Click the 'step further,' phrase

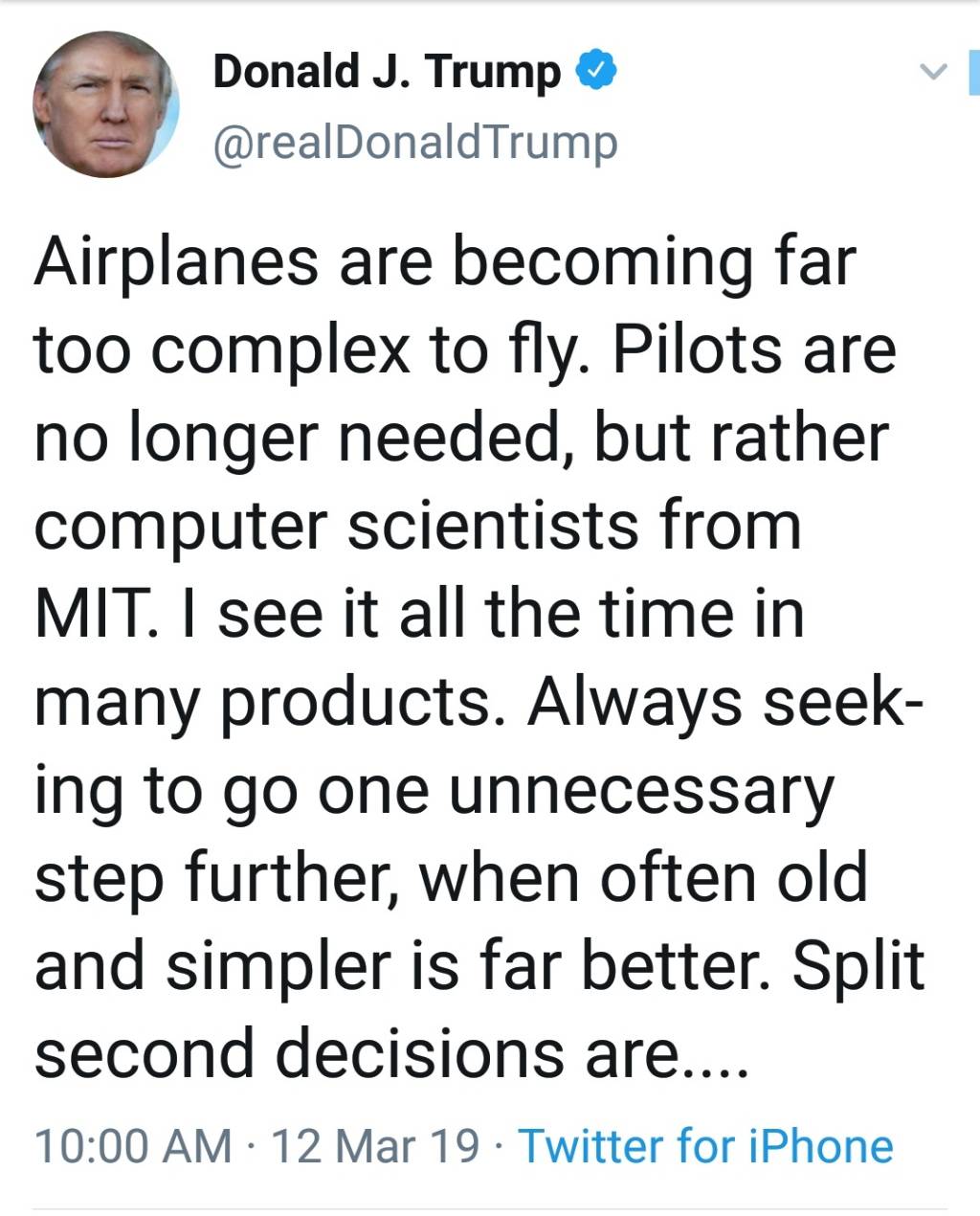pyautogui.click(x=213, y=878)
